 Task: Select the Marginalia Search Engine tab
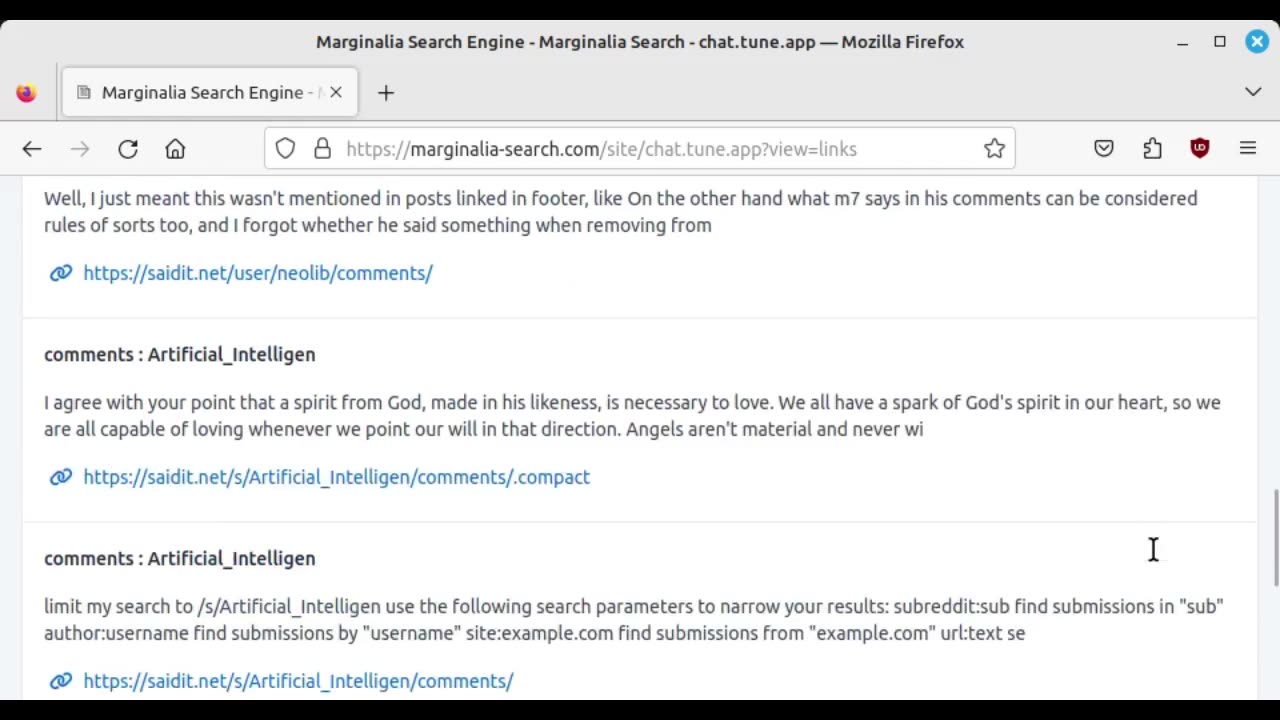coord(209,92)
